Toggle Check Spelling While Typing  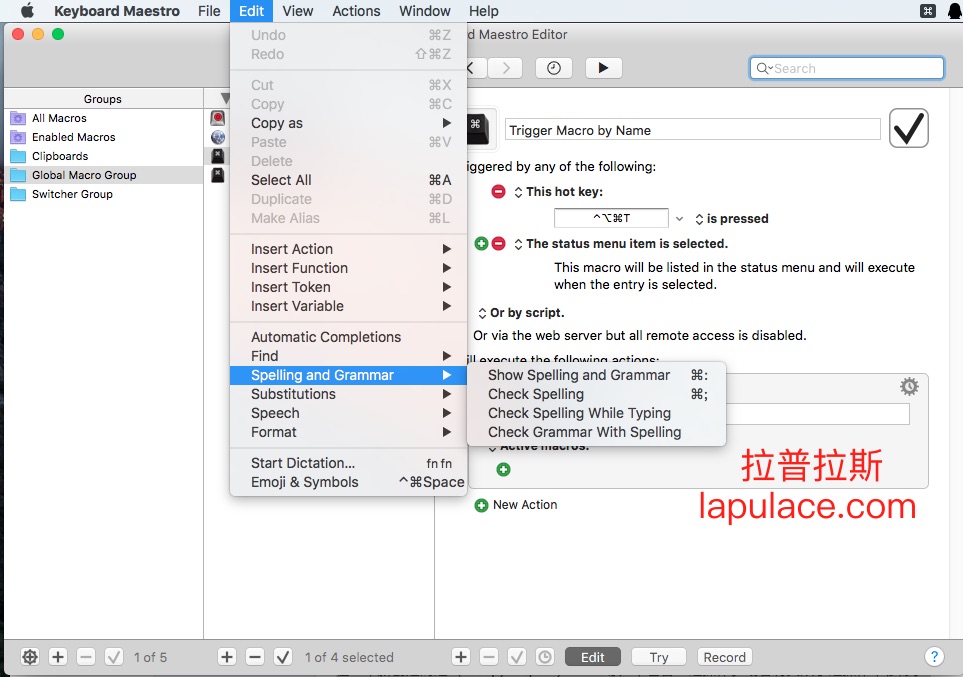coord(579,413)
